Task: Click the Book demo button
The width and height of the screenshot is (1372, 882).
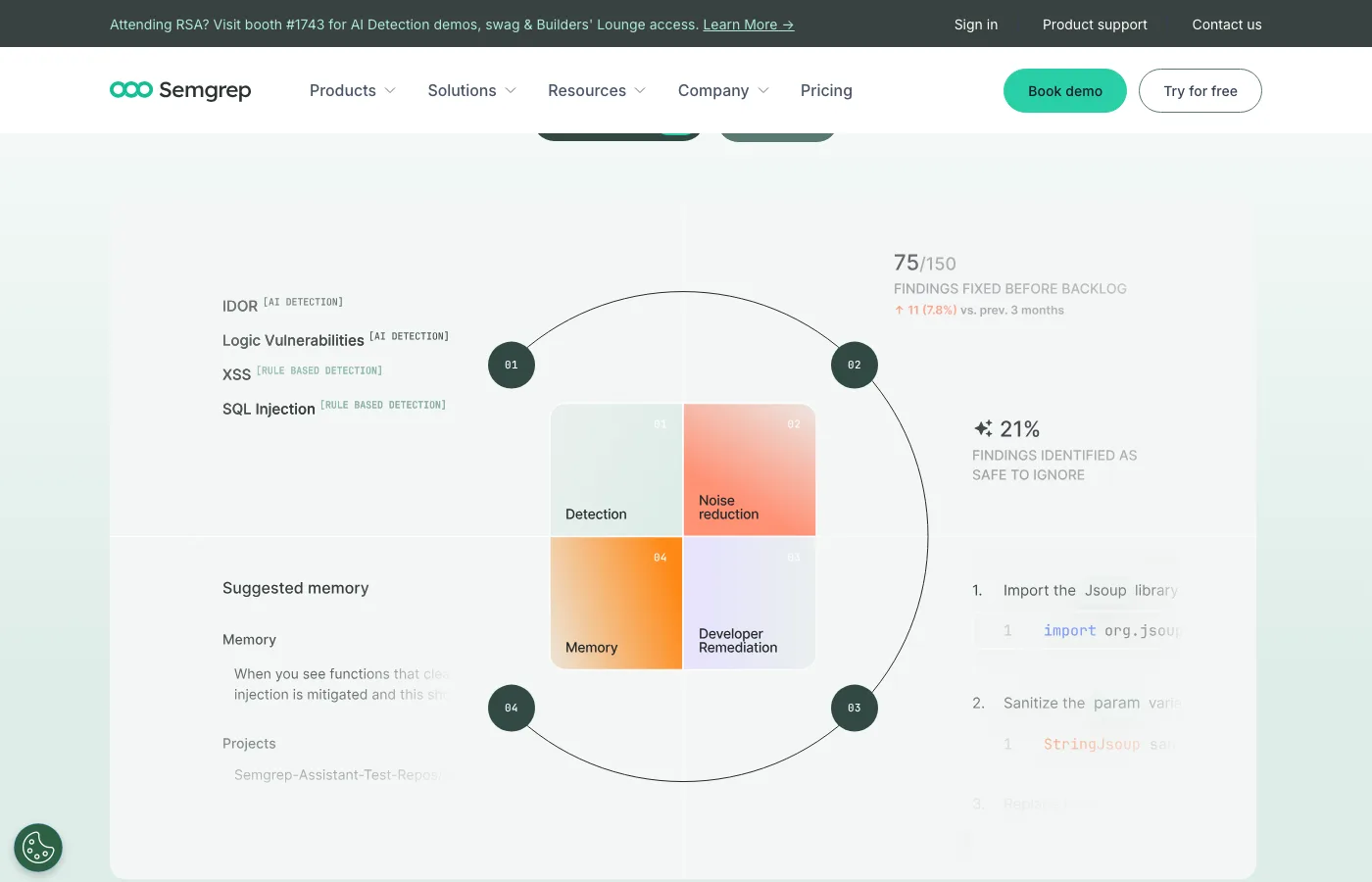Action: (x=1064, y=90)
